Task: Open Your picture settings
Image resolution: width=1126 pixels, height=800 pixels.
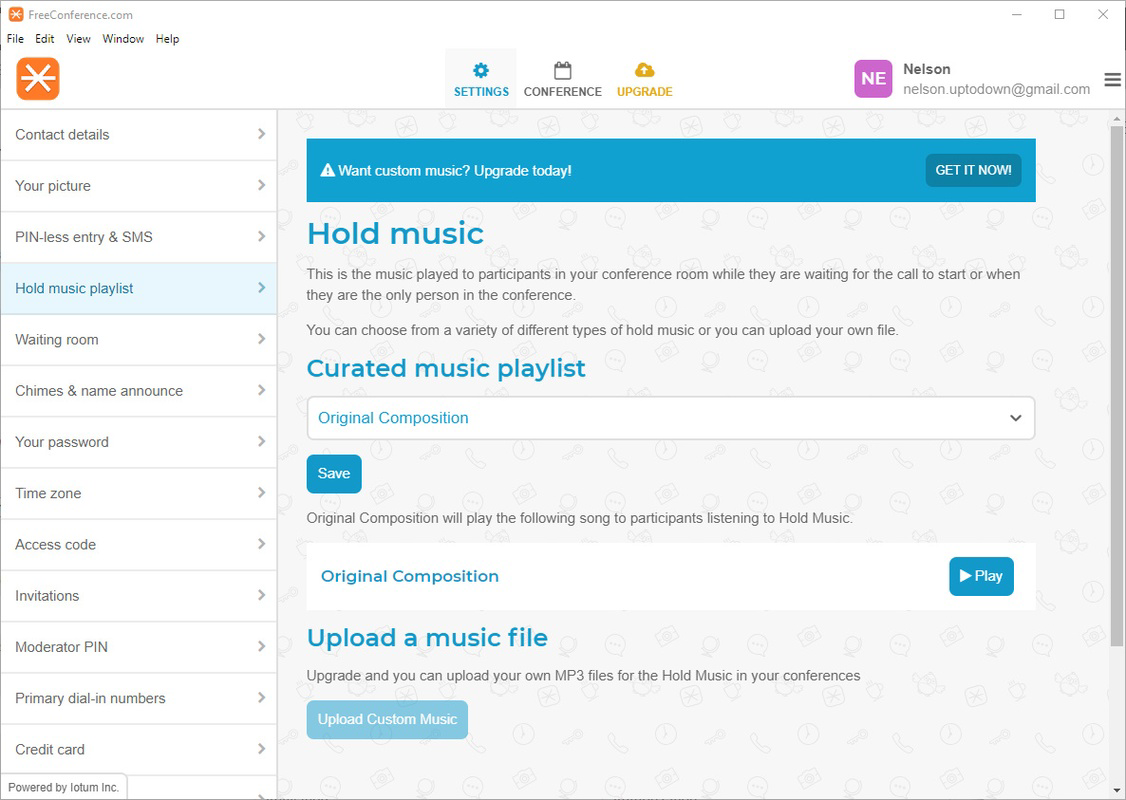Action: (139, 186)
